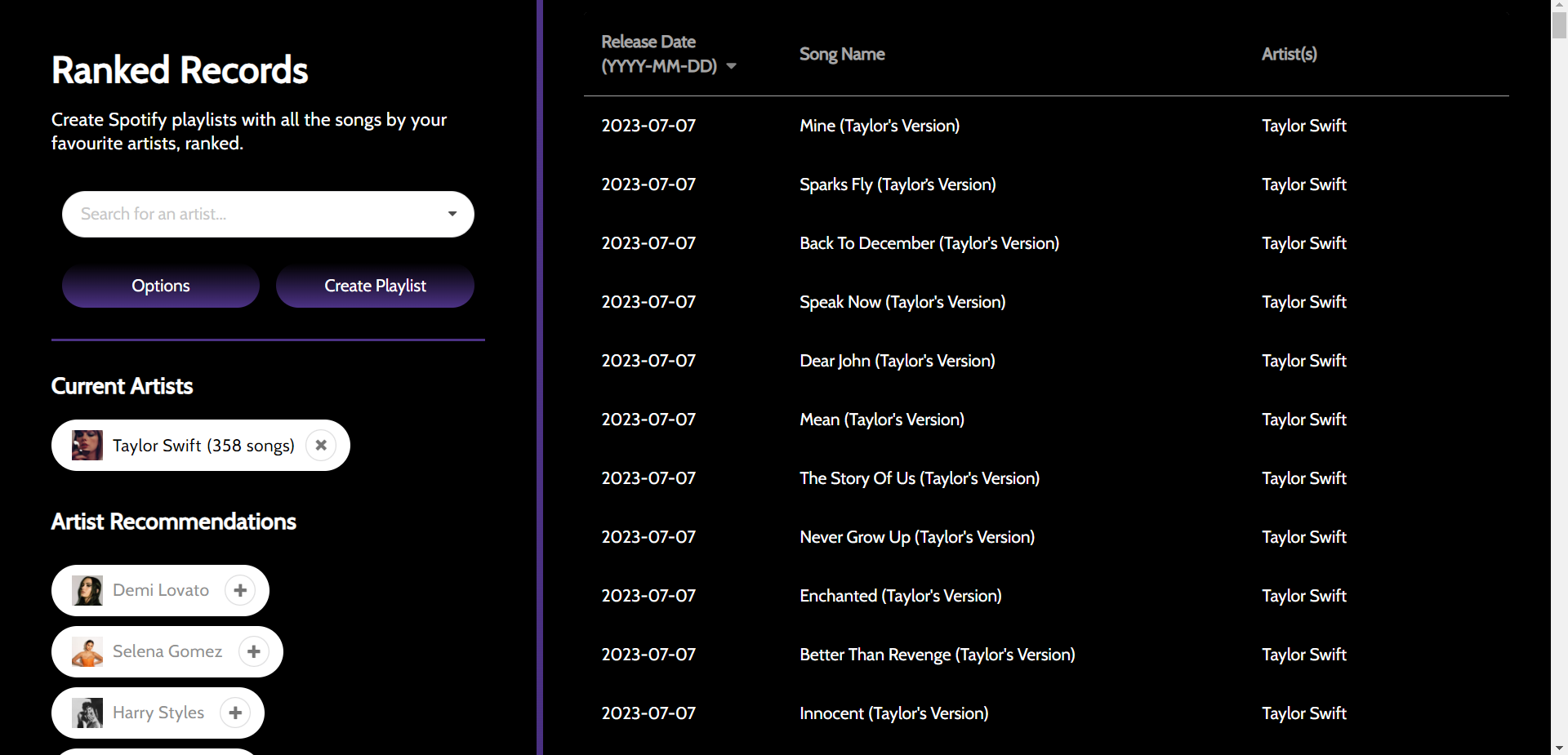Image resolution: width=1568 pixels, height=755 pixels.
Task: Select Innocent (Taylor's Version)
Action: point(894,713)
